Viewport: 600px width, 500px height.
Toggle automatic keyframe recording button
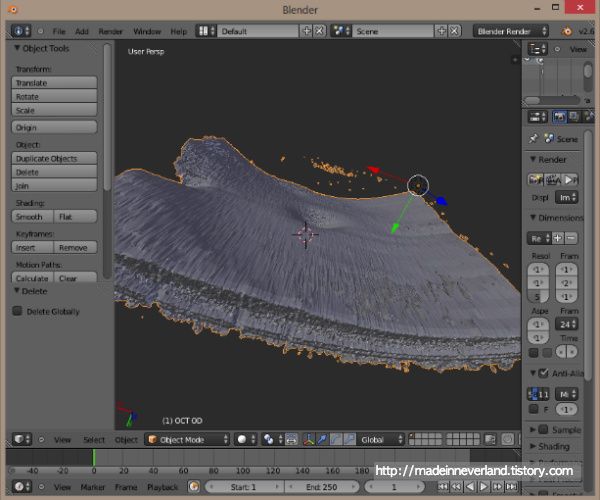tap(194, 487)
